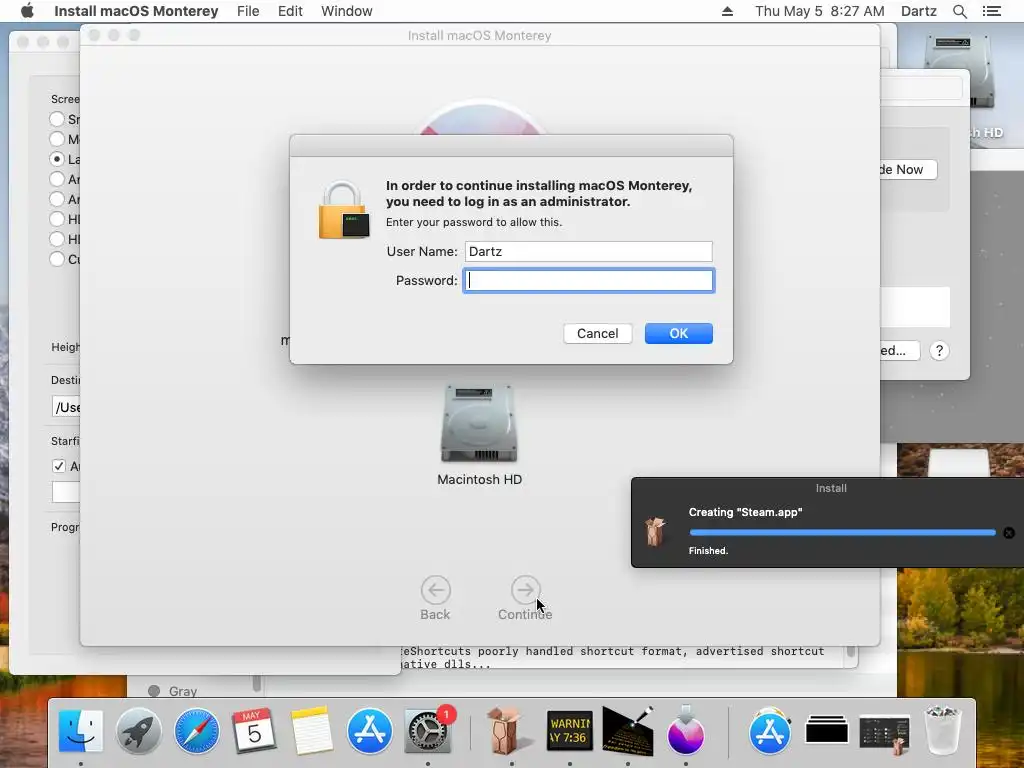
Task: Select the last screen size radio button
Action: 57,259
